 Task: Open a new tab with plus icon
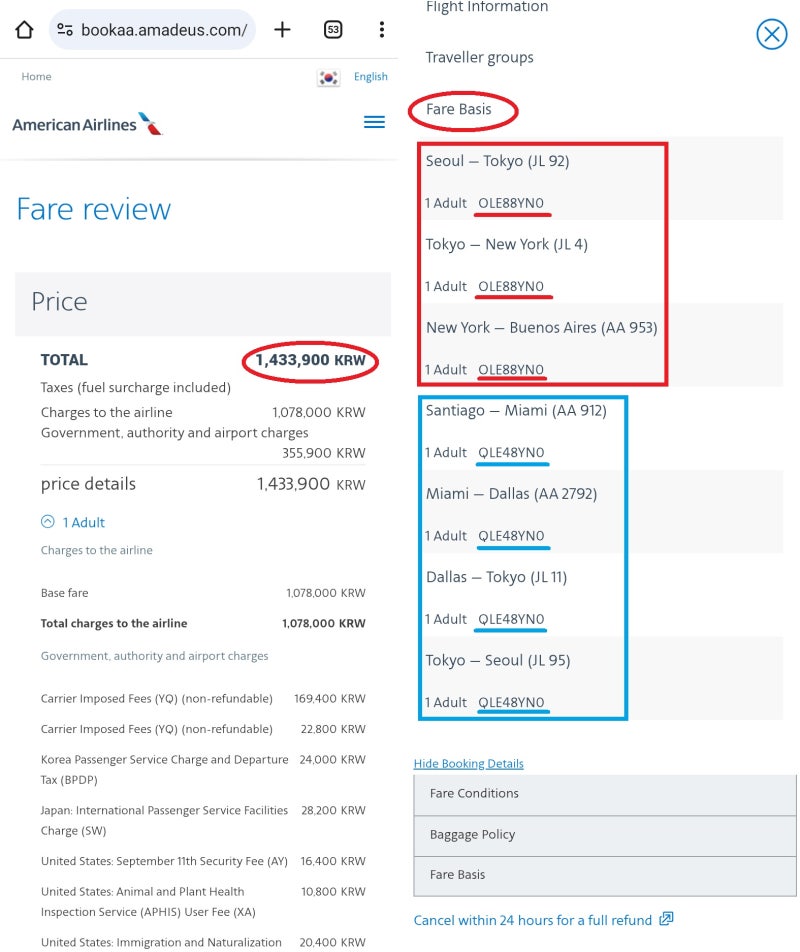point(282,29)
